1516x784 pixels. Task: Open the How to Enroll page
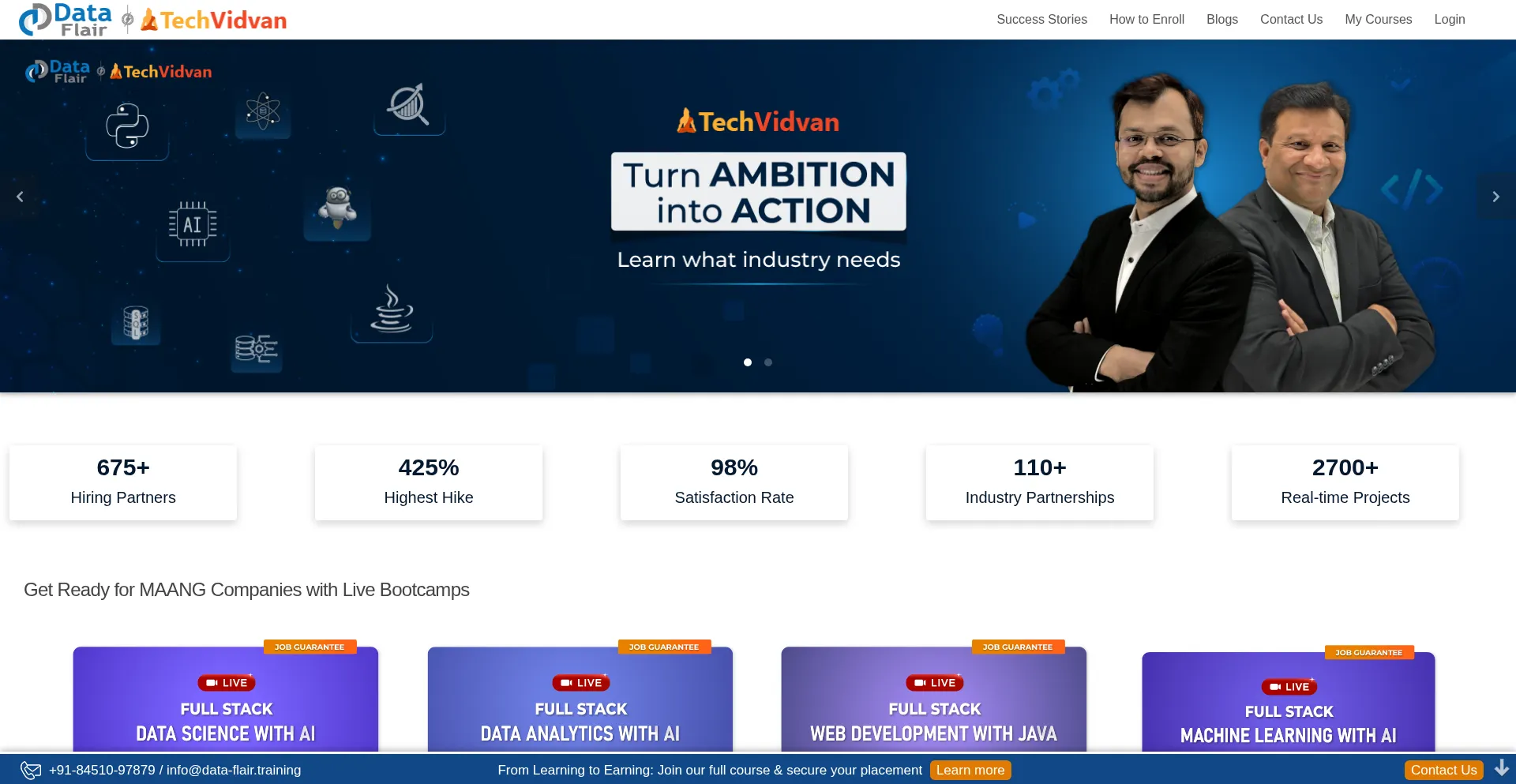pos(1146,19)
